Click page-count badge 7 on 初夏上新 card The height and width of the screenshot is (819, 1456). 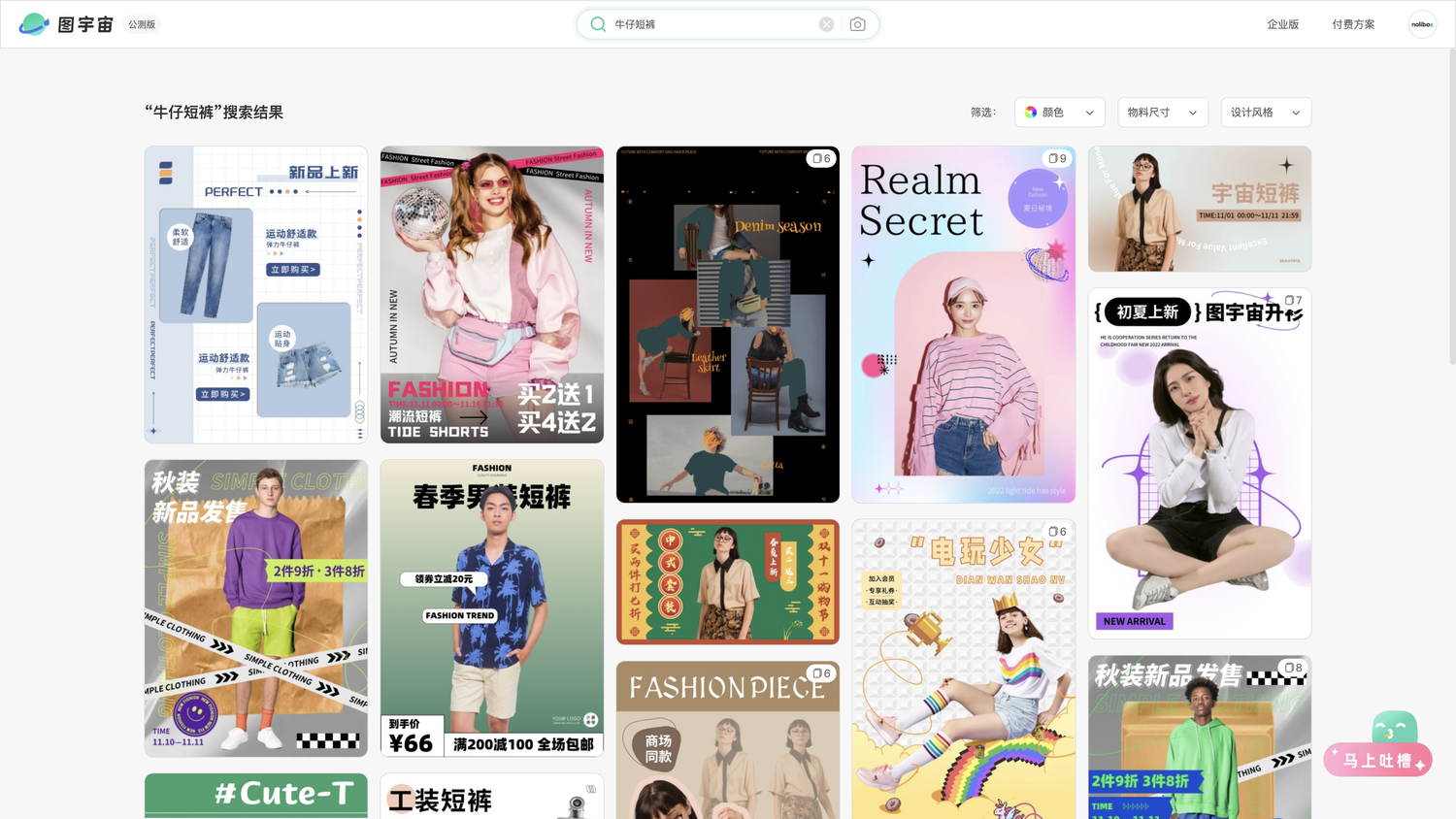[x=1293, y=300]
